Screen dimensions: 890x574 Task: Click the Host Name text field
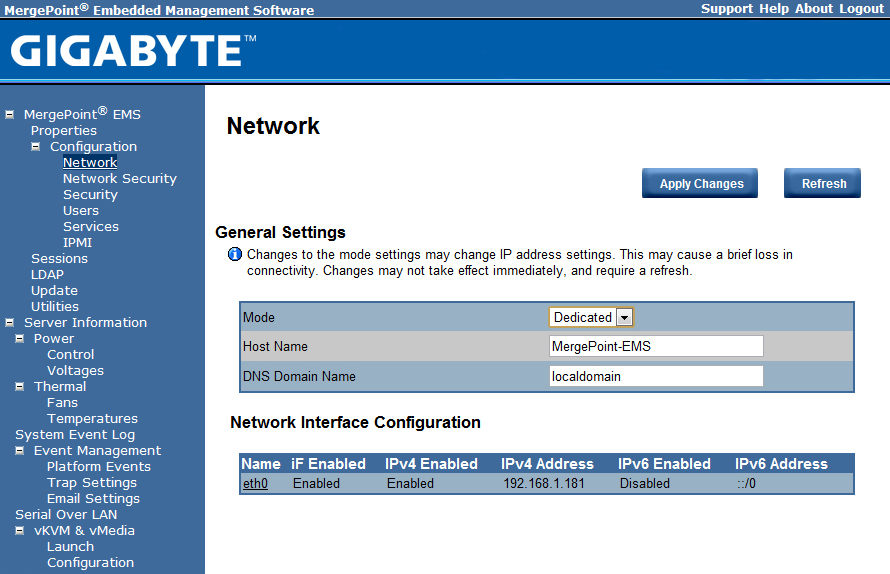click(656, 346)
